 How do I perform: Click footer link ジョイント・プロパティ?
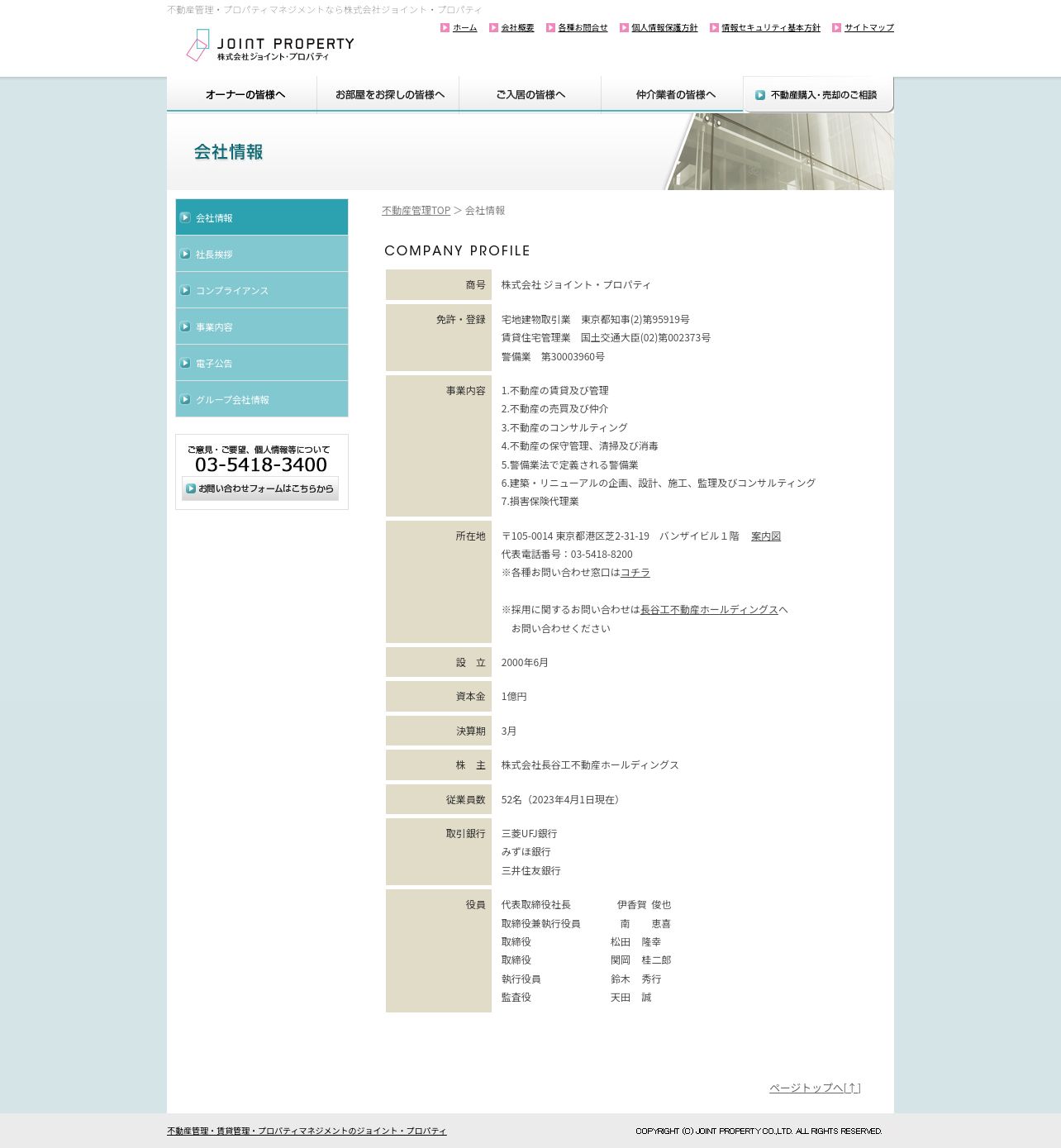coord(307,1131)
